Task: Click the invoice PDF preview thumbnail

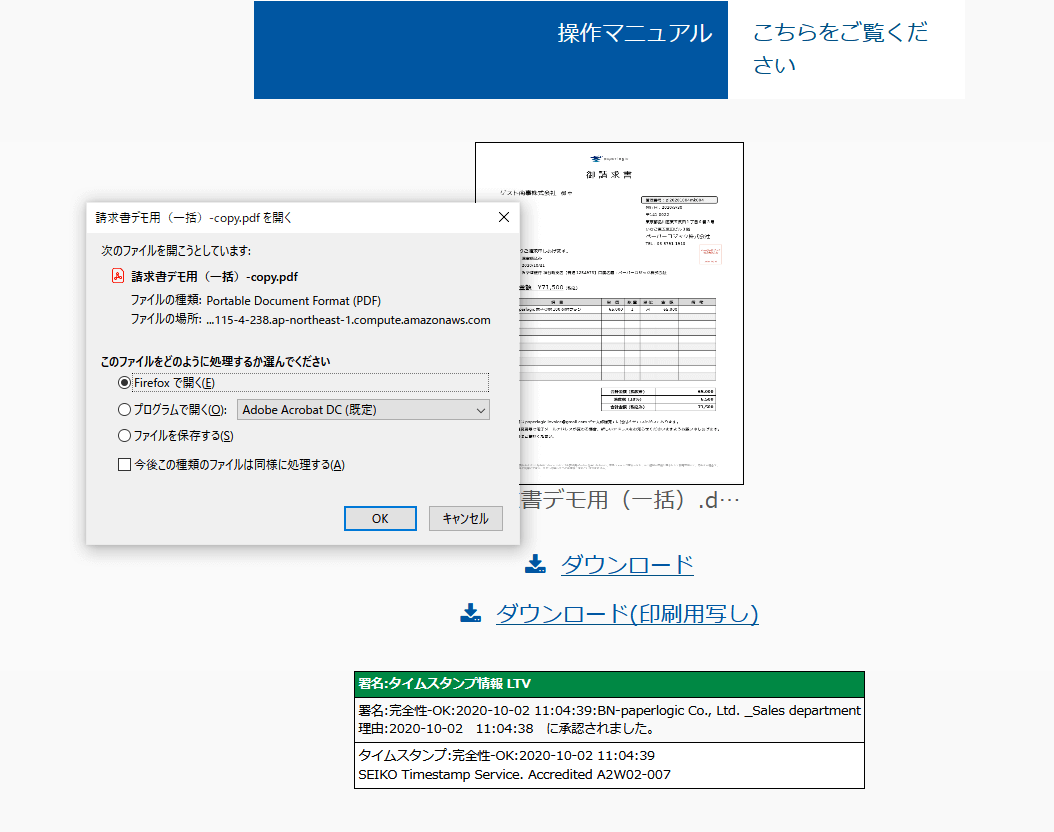Action: [609, 313]
